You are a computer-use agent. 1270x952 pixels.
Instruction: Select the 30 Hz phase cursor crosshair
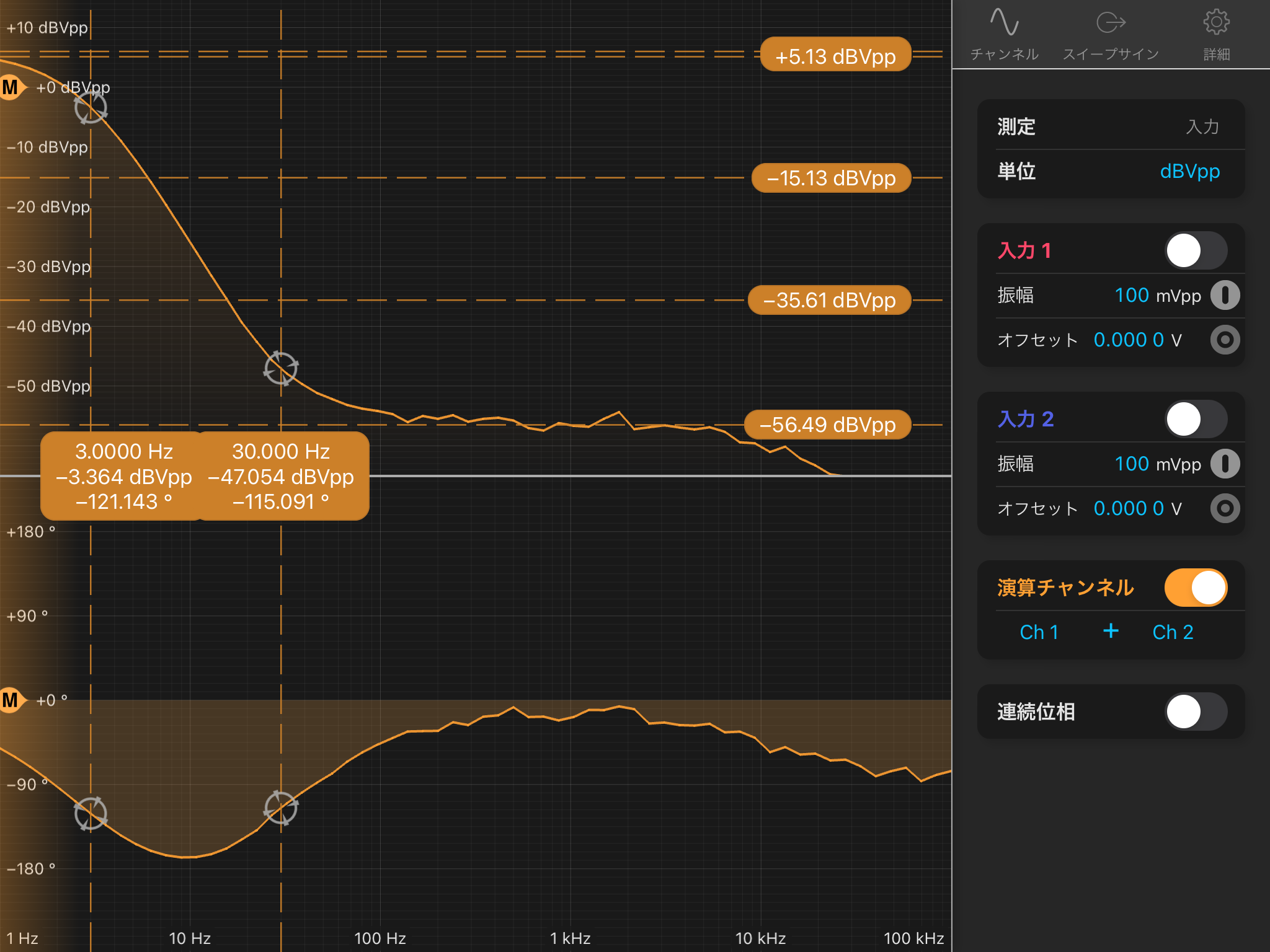click(x=281, y=808)
